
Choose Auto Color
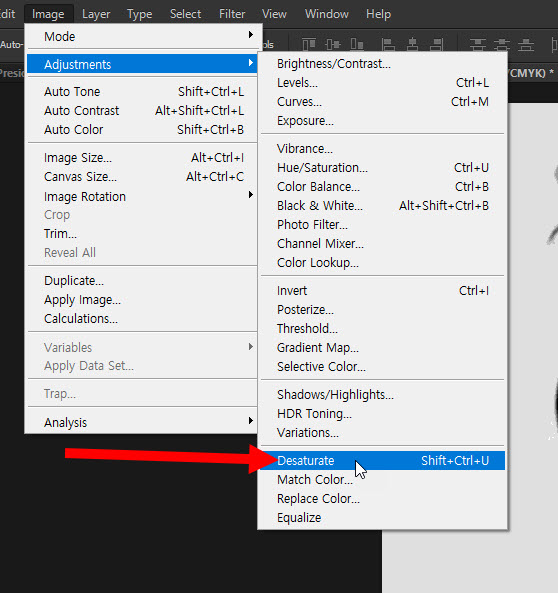click(142, 129)
